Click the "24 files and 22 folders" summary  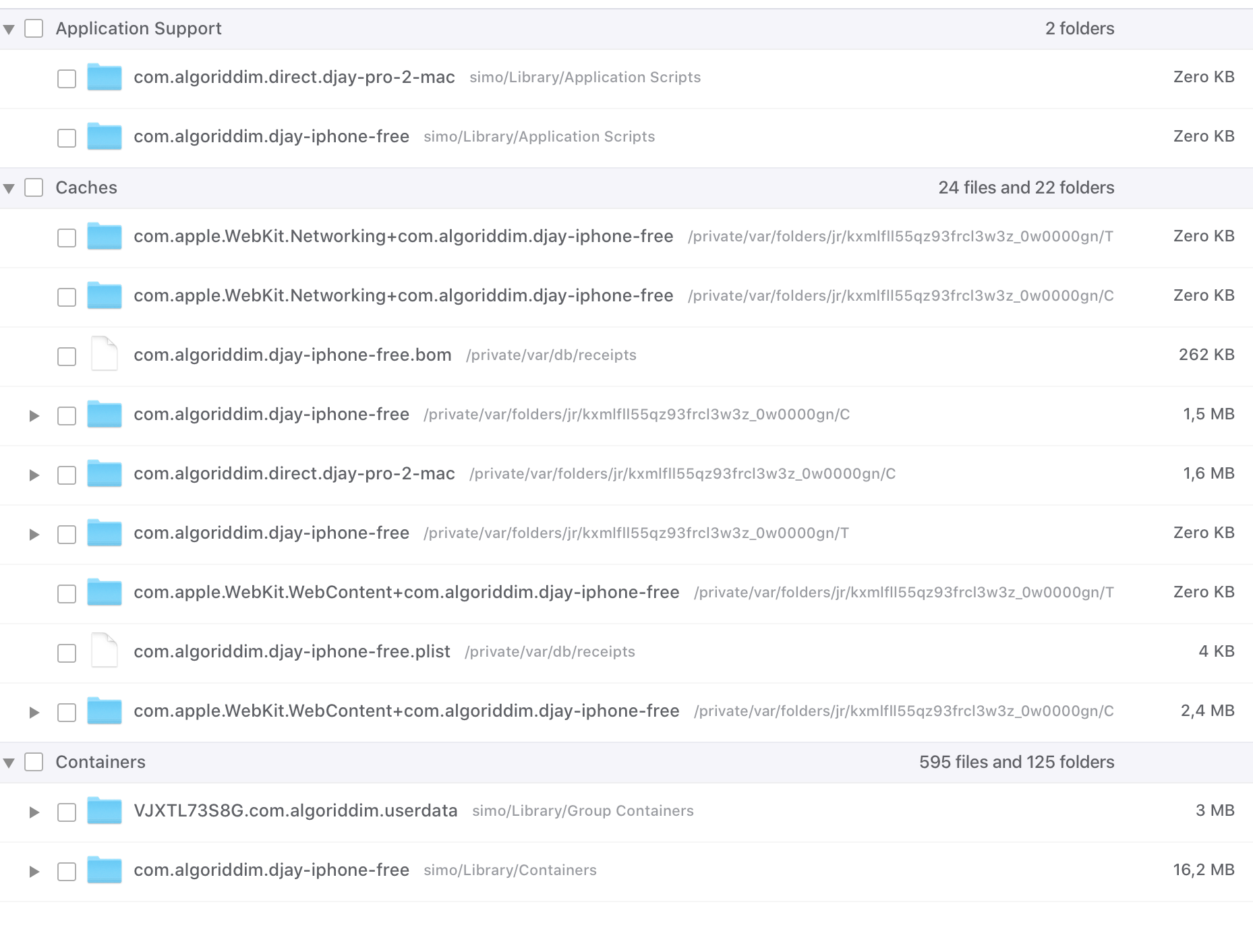coord(1026,187)
